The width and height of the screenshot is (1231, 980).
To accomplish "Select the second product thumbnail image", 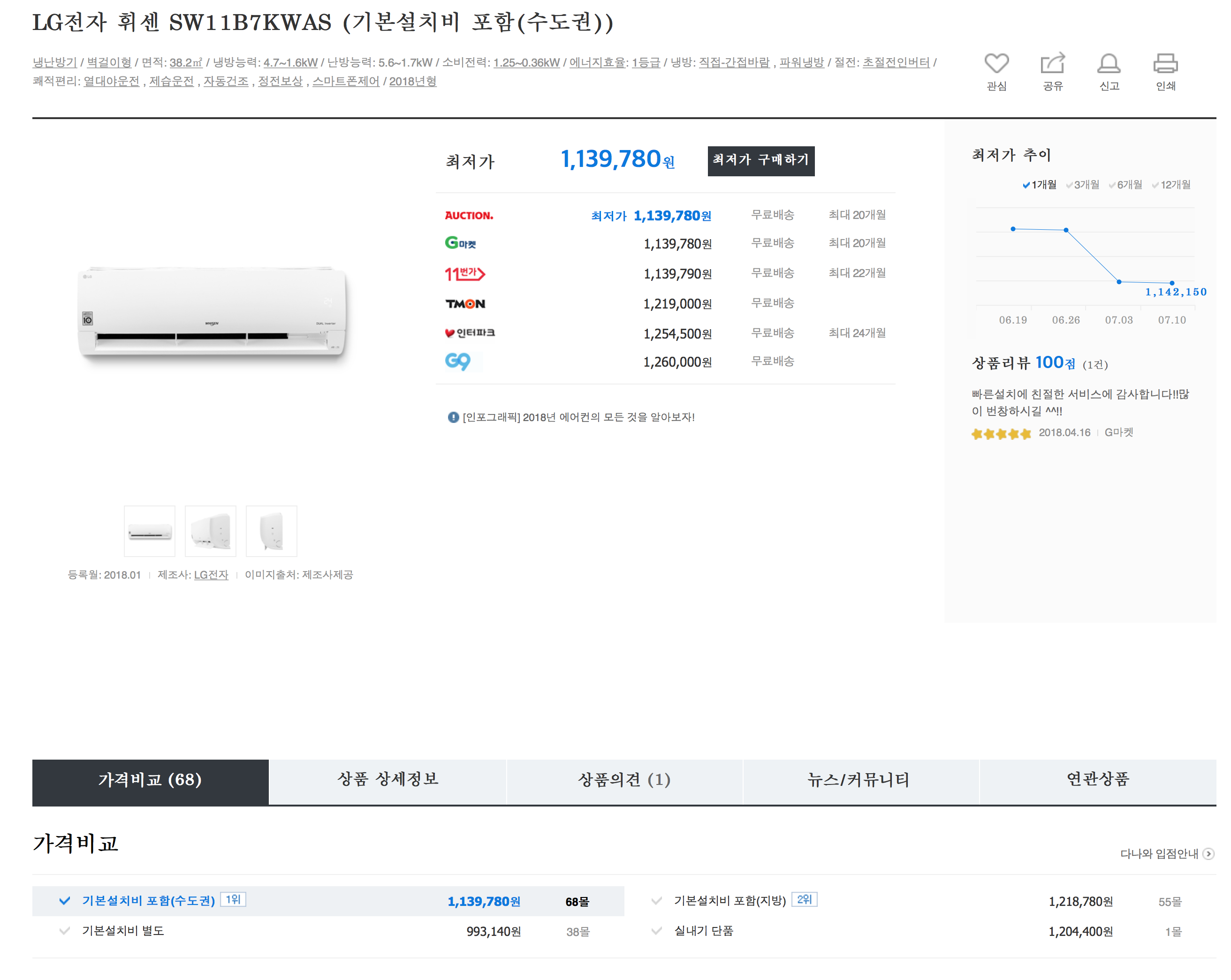I will pyautogui.click(x=210, y=531).
